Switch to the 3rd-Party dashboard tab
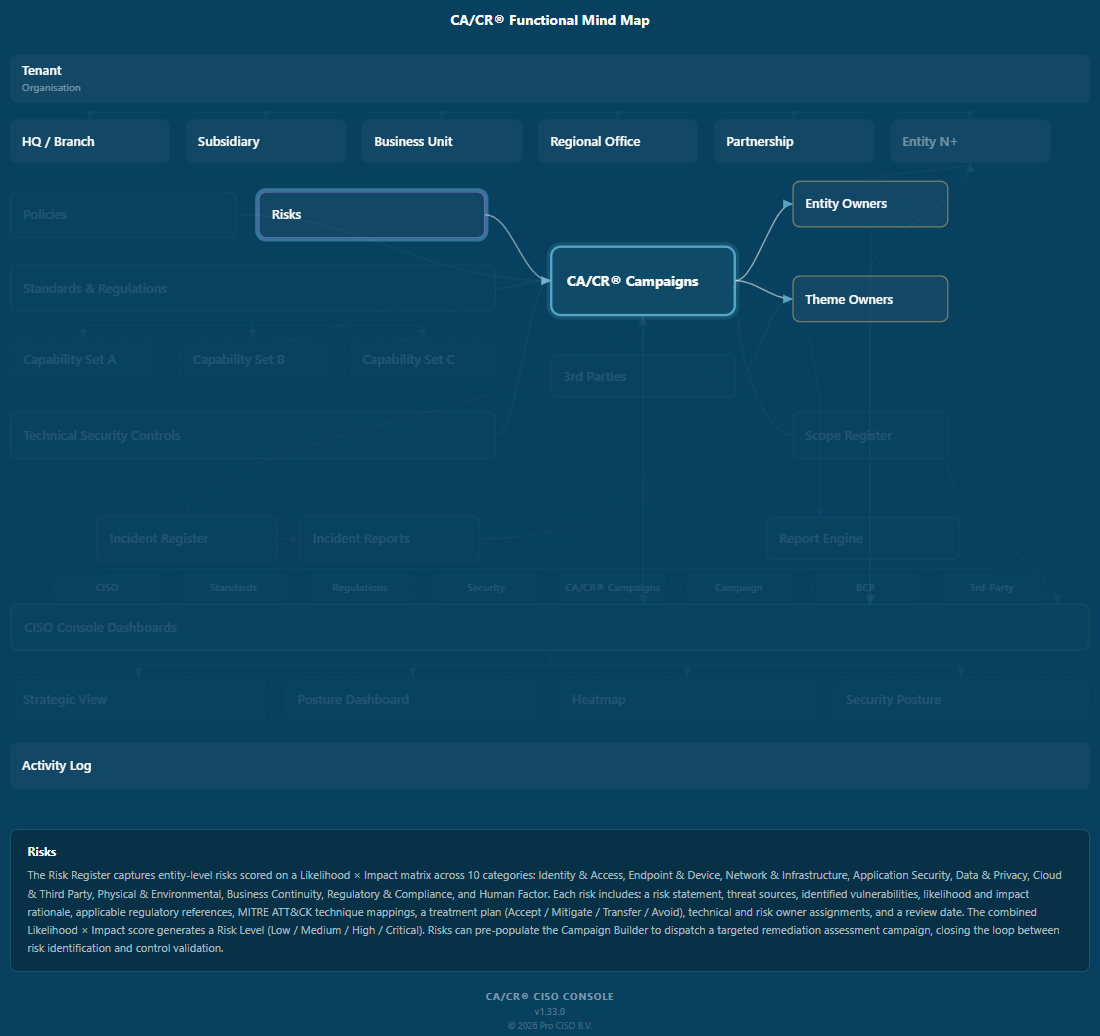 (x=991, y=588)
